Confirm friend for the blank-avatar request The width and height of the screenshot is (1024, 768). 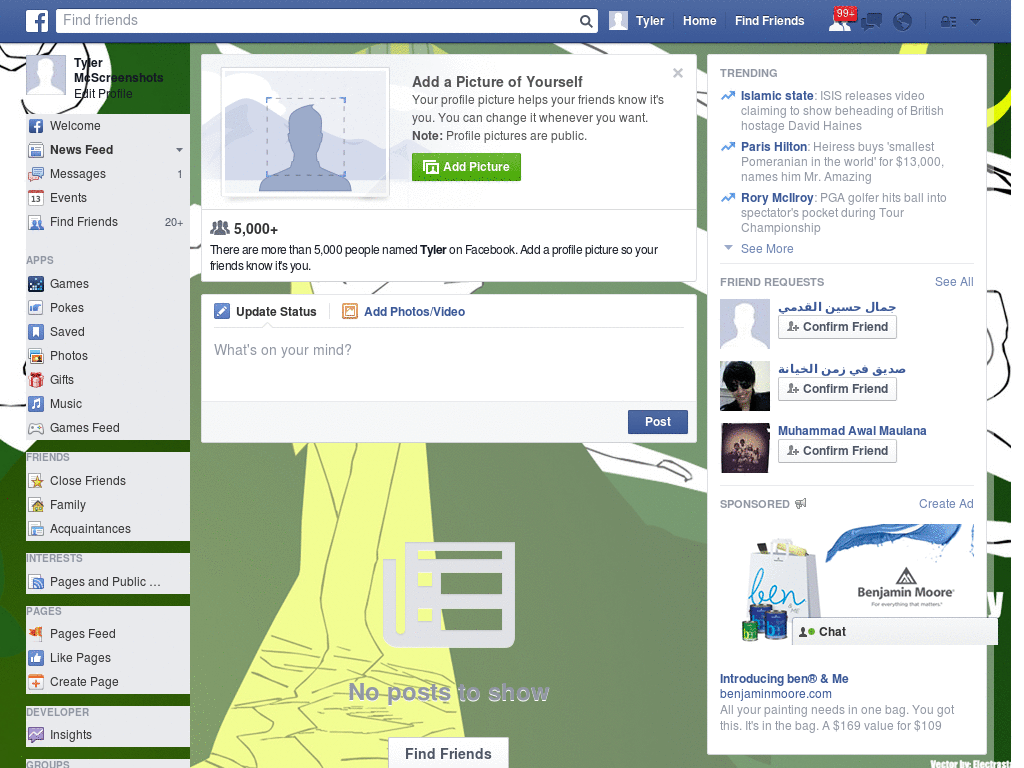tap(837, 327)
